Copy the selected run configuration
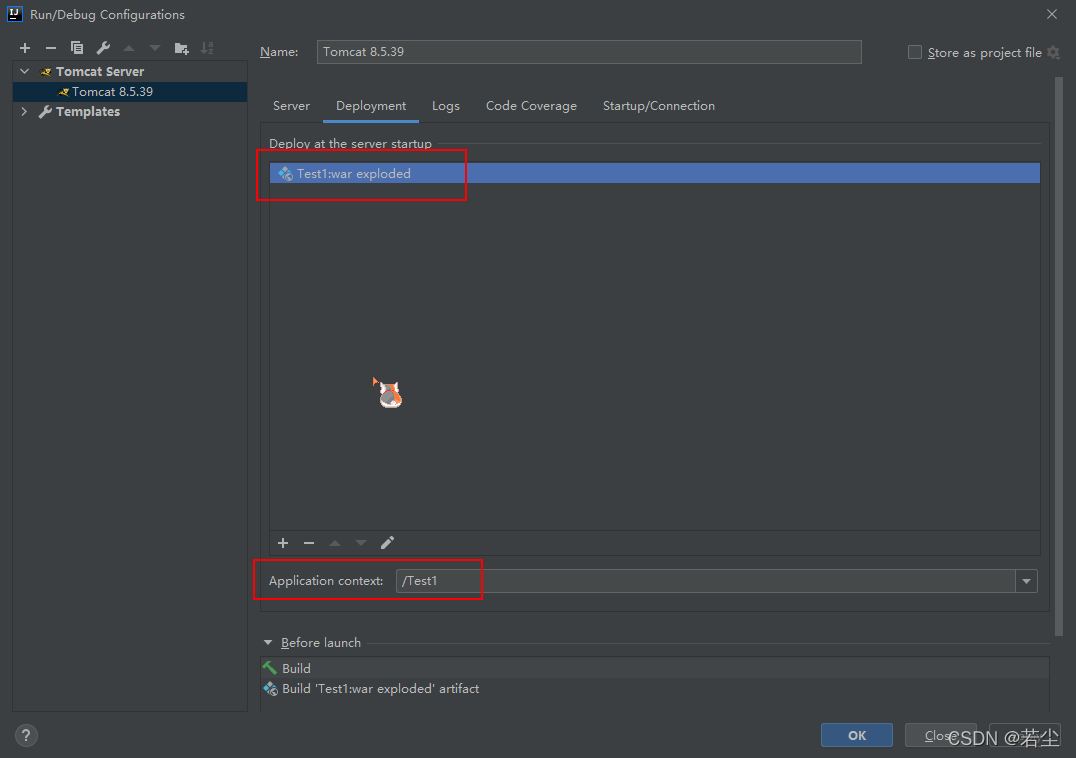This screenshot has height=758, width=1076. click(77, 48)
